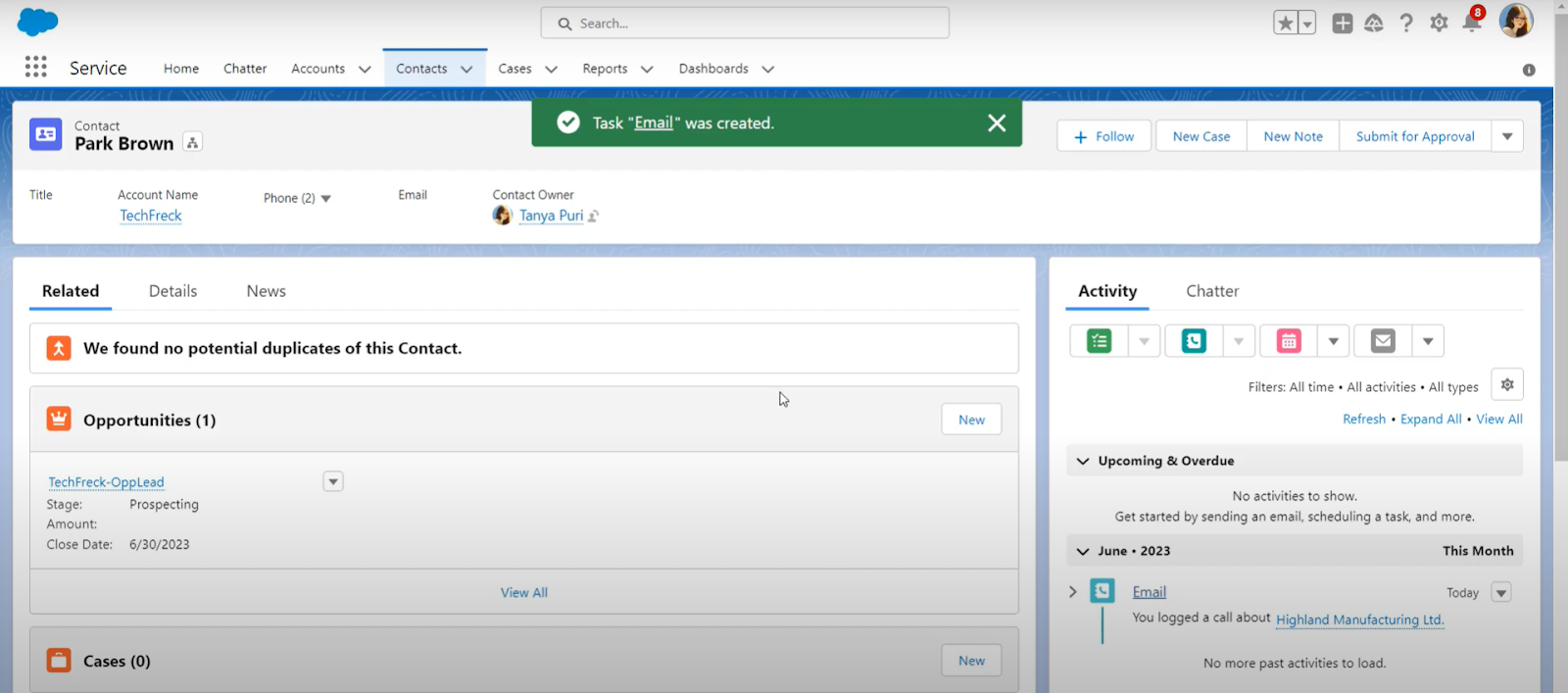The width and height of the screenshot is (1568, 693).
Task: Click the Opportunities crown icon
Action: point(59,420)
